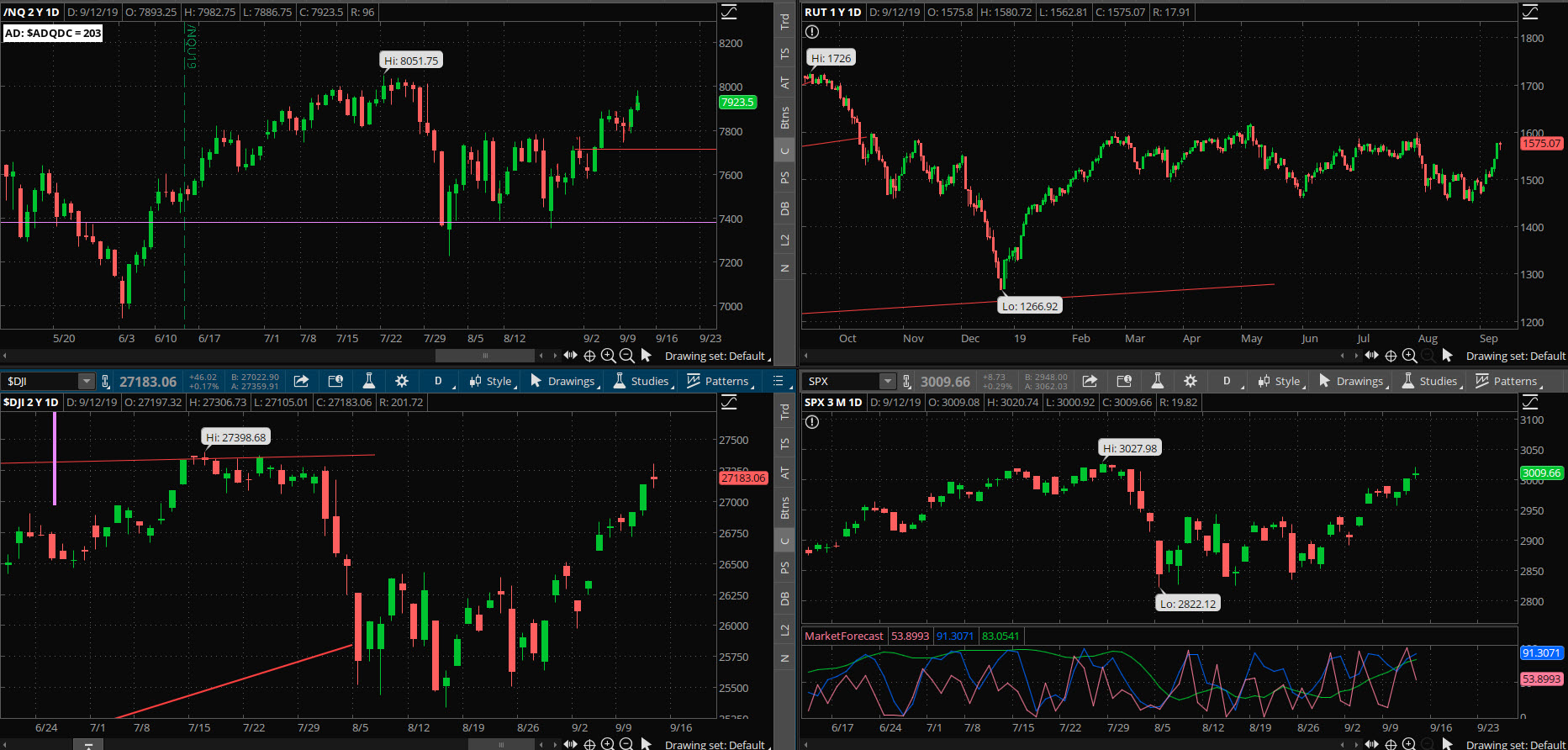Image resolution: width=1568 pixels, height=750 pixels.
Task: Toggle the AT side tab beside the /NQ chart
Action: click(784, 82)
